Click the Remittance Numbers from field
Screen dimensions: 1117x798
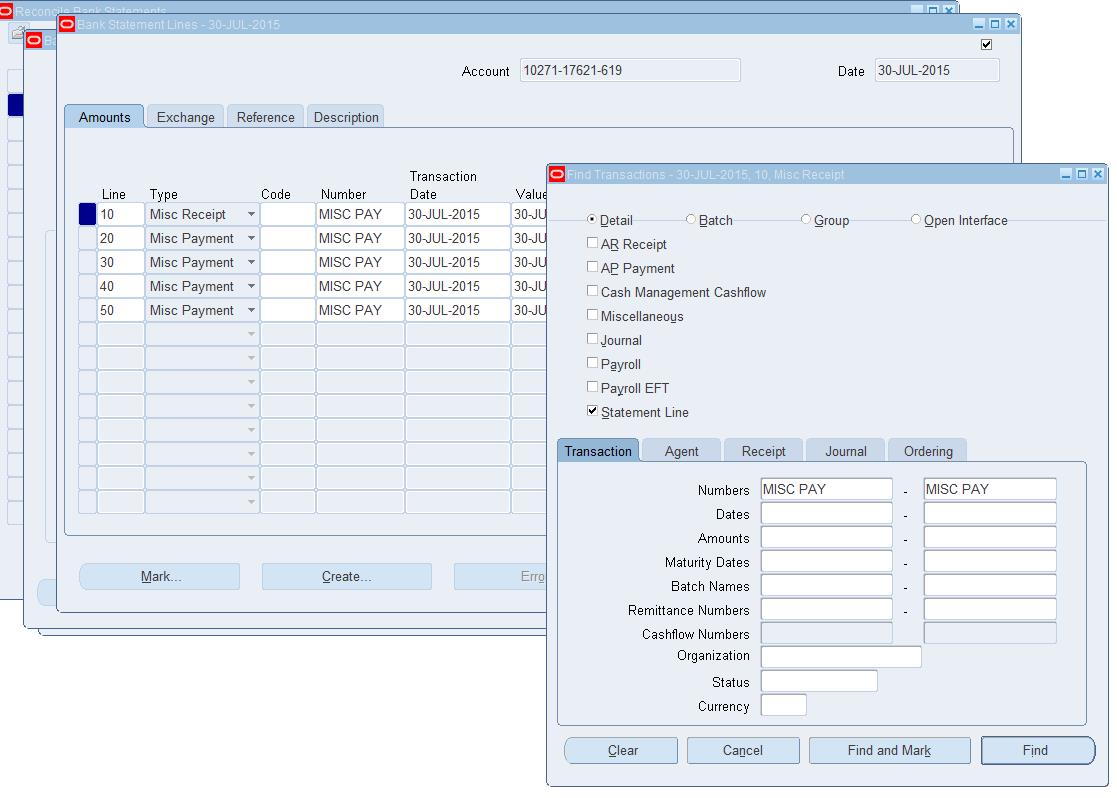(x=826, y=609)
